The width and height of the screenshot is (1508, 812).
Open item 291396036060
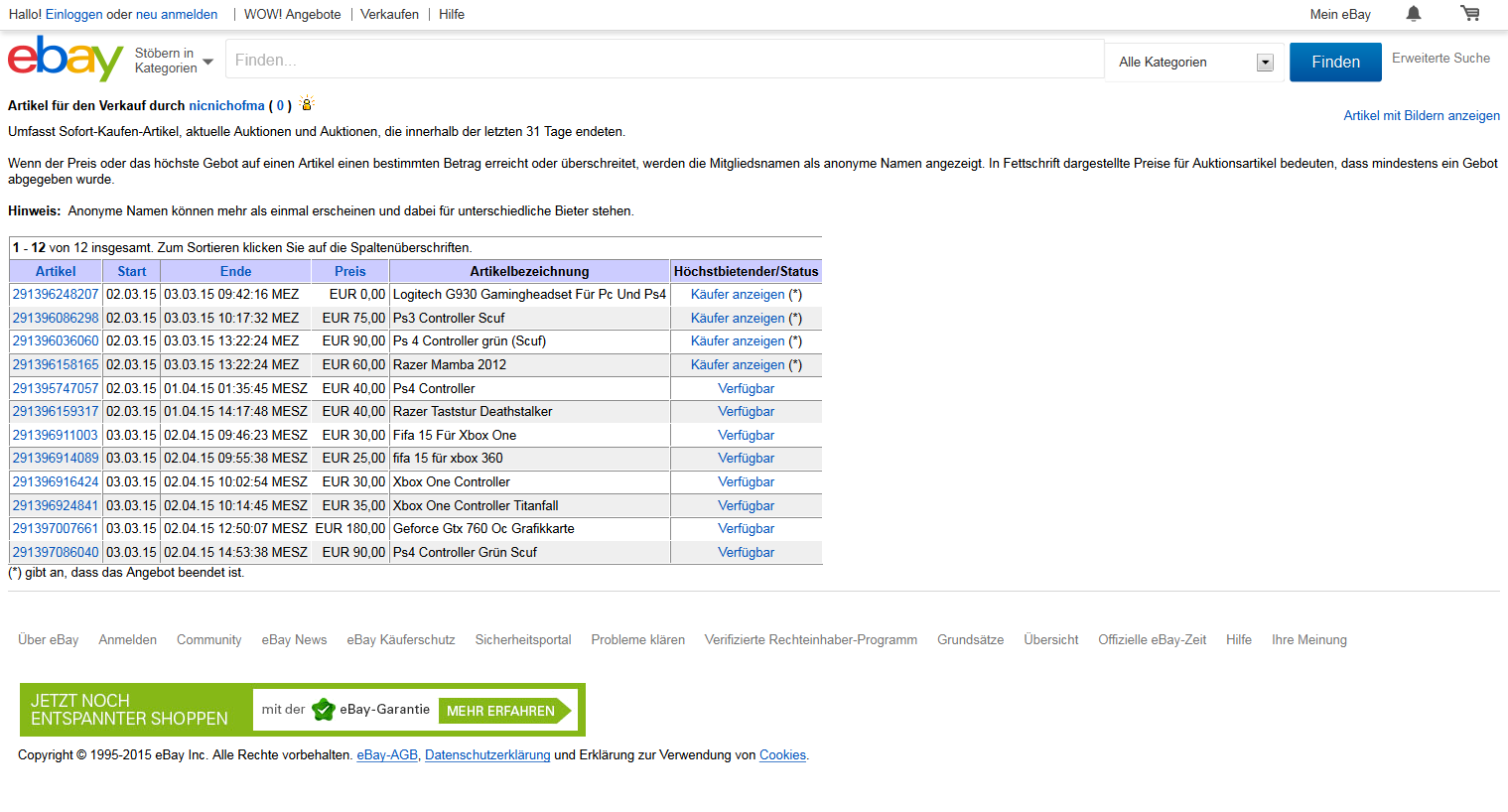click(56, 340)
